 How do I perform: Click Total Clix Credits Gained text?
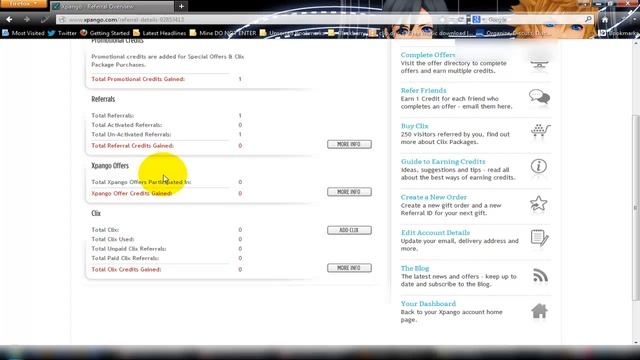(x=126, y=269)
